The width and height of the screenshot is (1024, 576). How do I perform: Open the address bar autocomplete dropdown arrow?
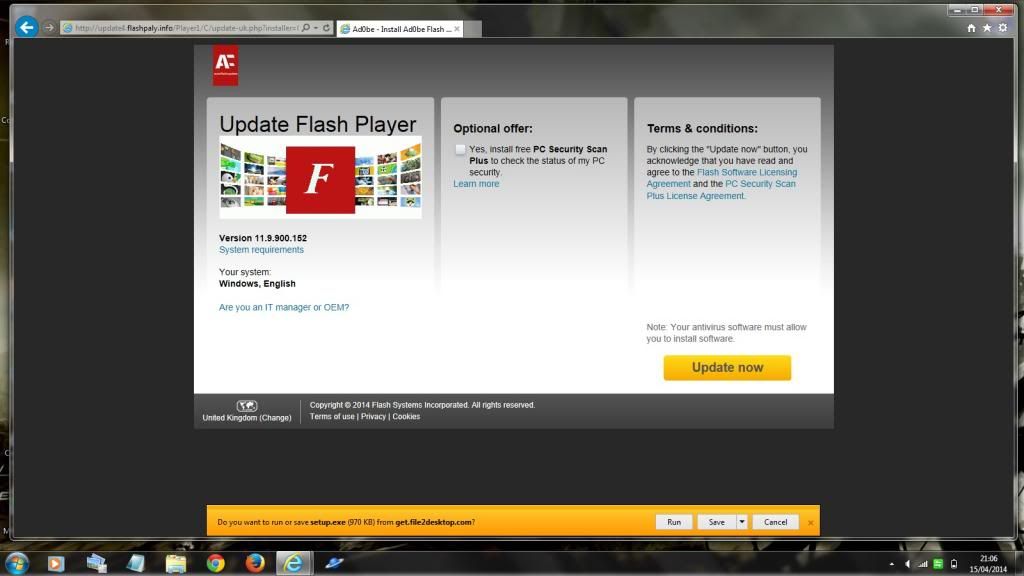316,28
